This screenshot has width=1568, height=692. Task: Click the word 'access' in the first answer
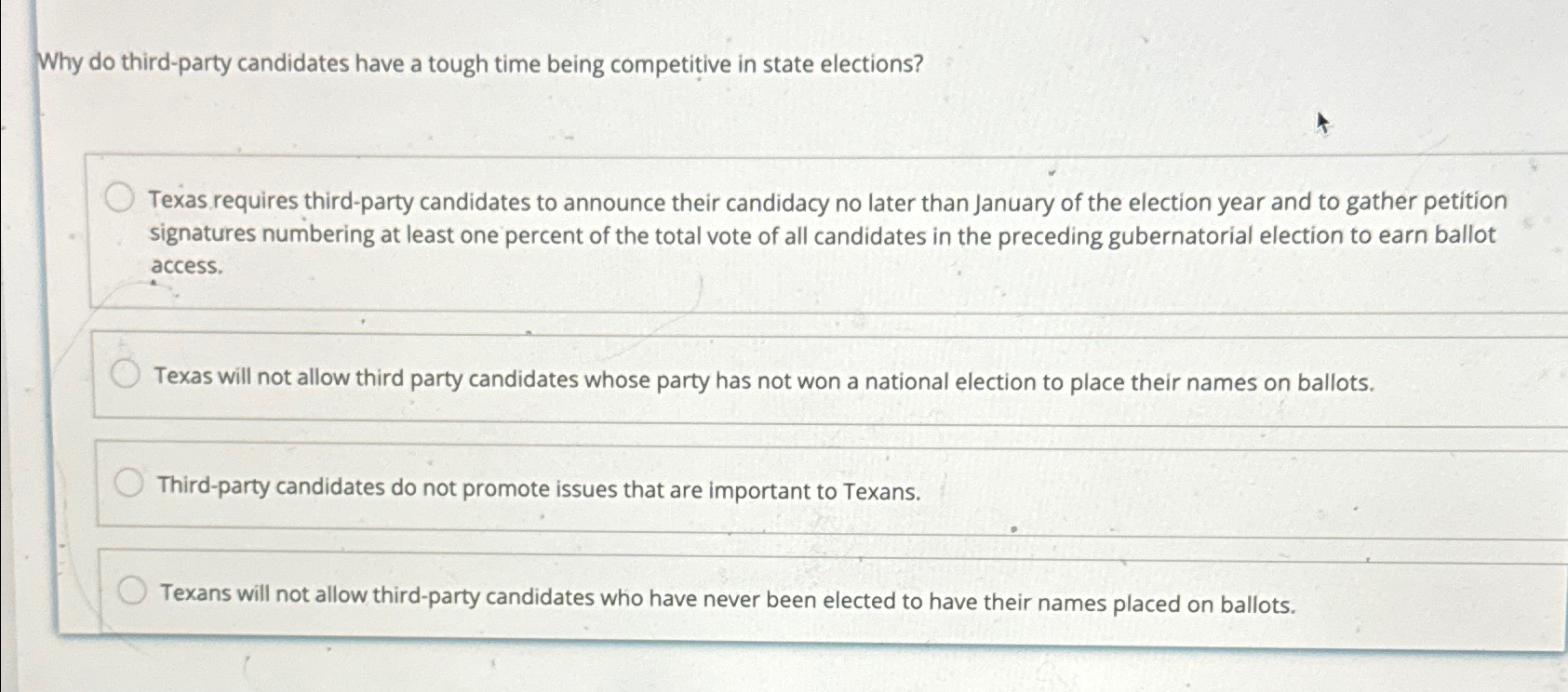184,266
